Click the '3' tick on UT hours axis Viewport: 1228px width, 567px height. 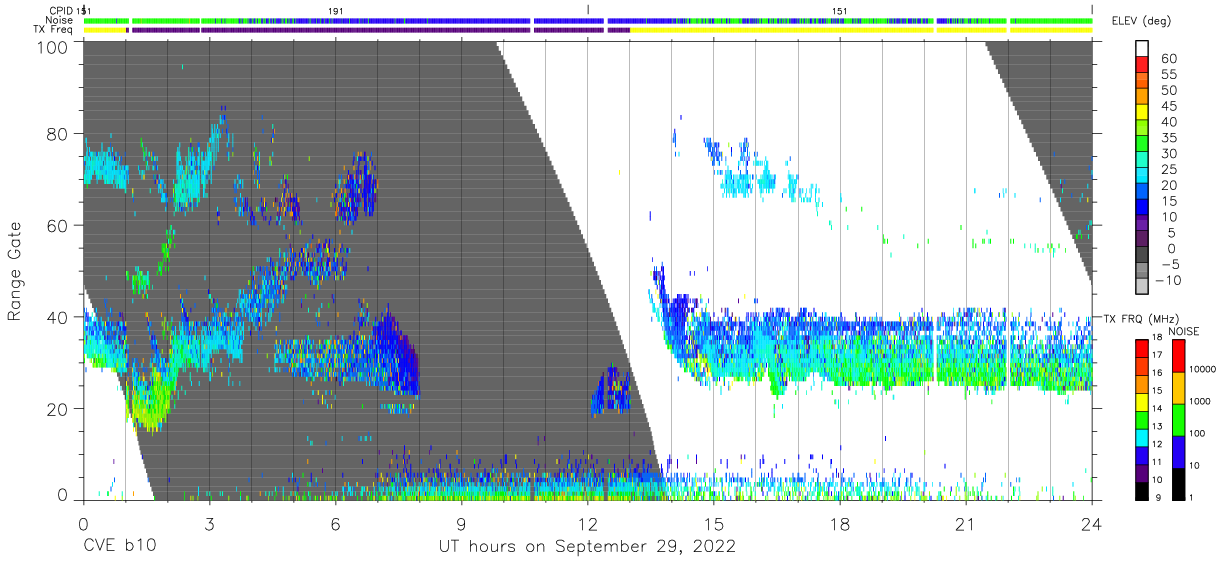209,523
